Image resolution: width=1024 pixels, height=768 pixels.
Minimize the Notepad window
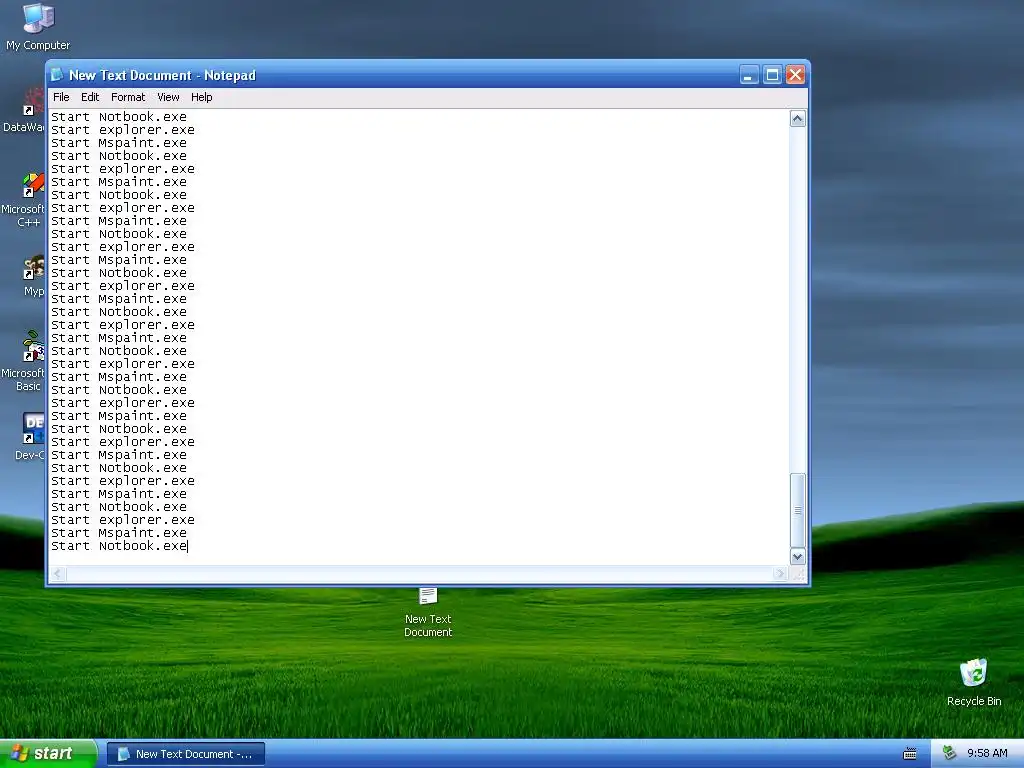749,75
